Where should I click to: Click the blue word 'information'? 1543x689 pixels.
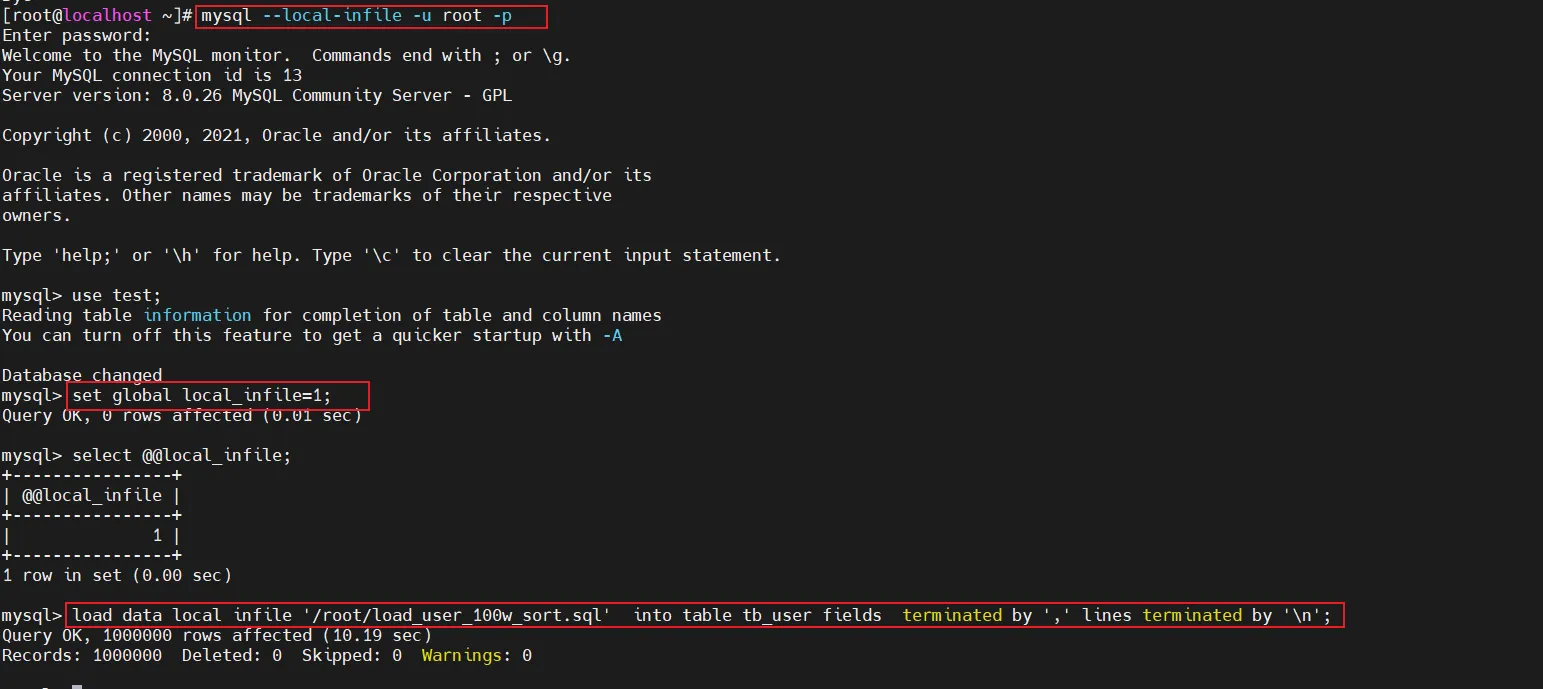pos(197,316)
